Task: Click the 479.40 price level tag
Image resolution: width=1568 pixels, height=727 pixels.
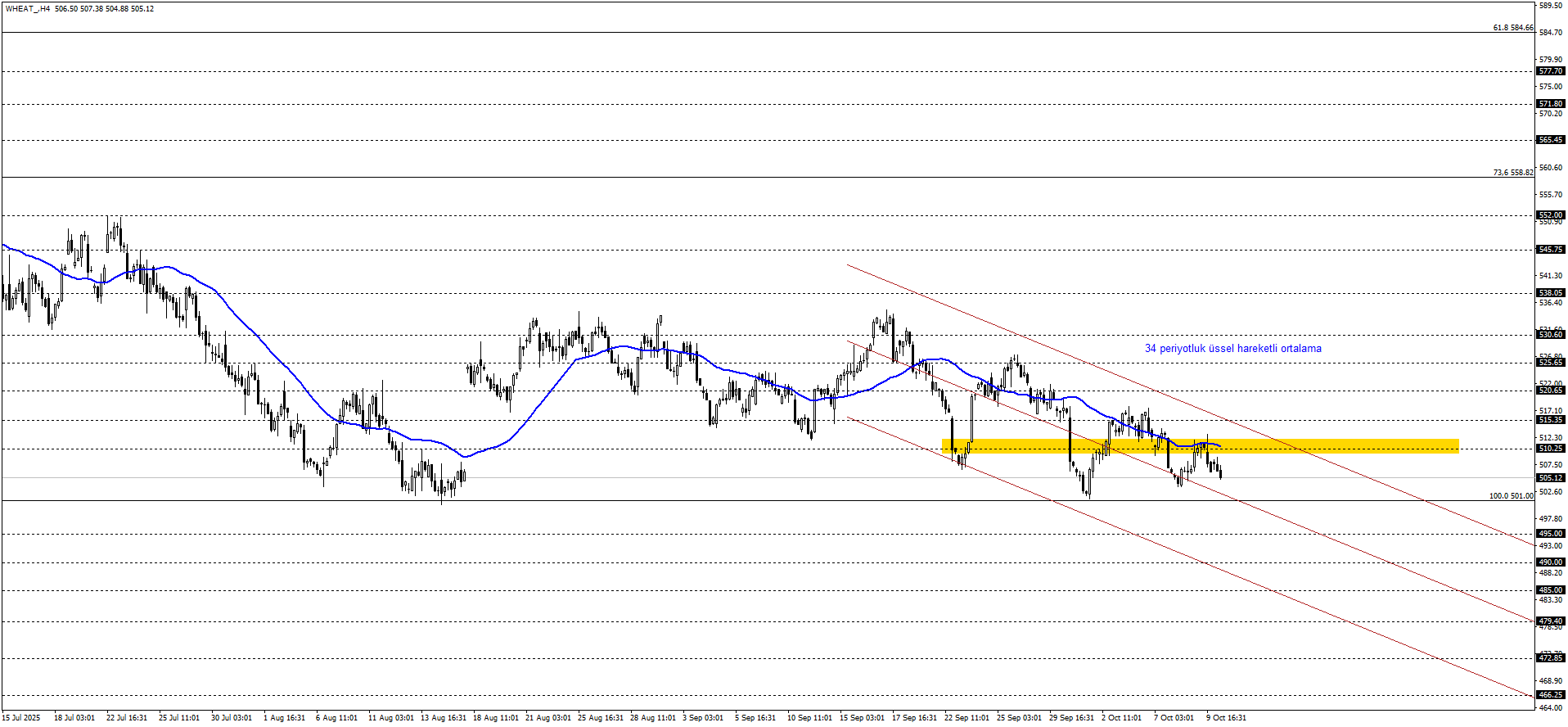Action: [1551, 621]
